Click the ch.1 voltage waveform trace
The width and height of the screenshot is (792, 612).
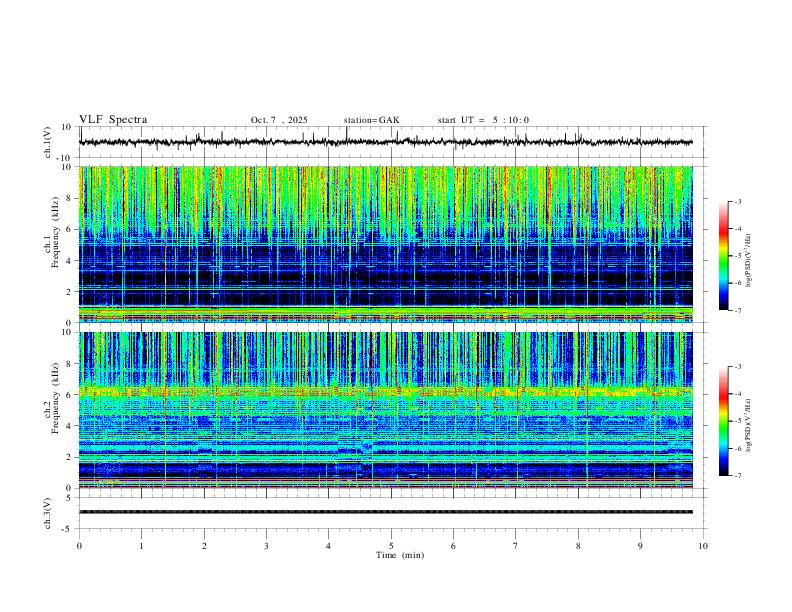click(x=386, y=142)
